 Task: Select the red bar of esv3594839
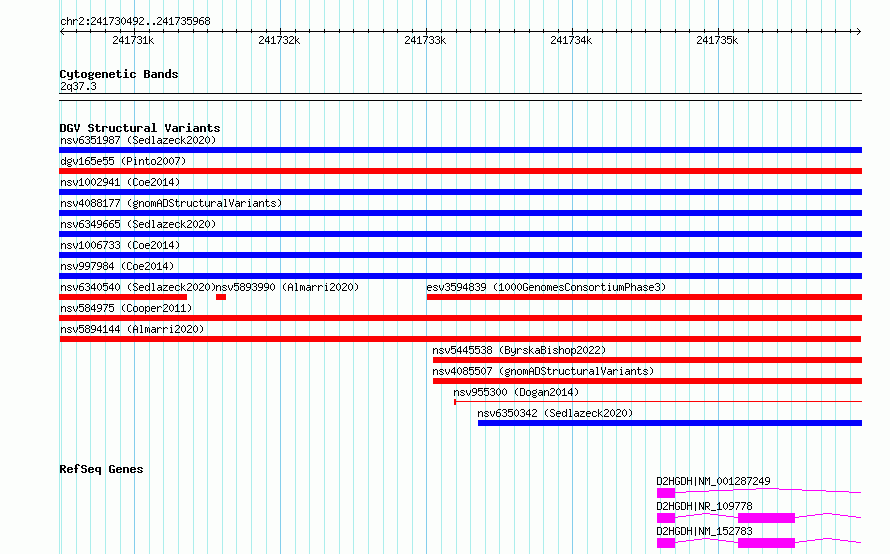tap(644, 297)
